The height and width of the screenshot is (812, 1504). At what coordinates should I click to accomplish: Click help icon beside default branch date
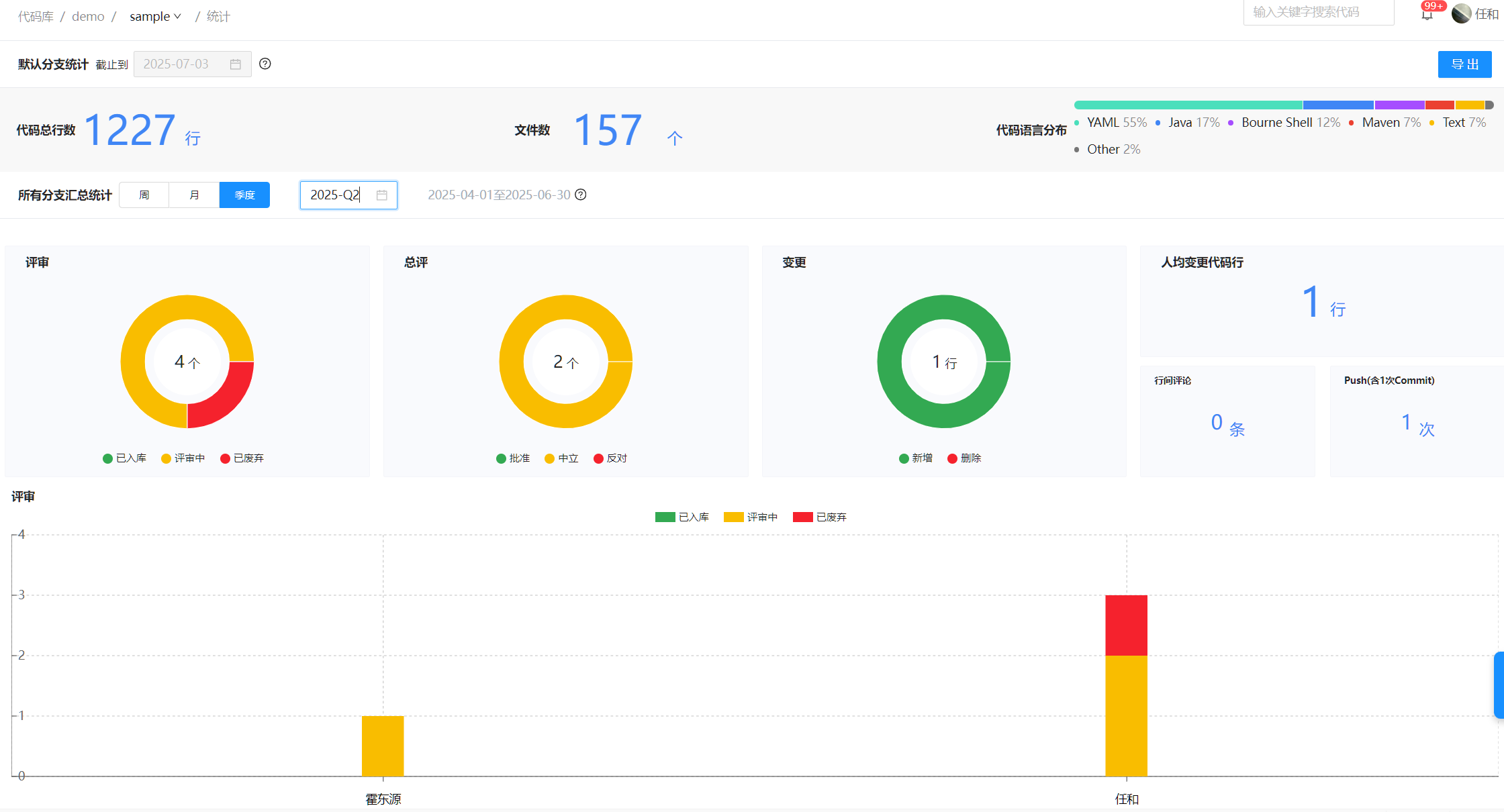pos(265,64)
